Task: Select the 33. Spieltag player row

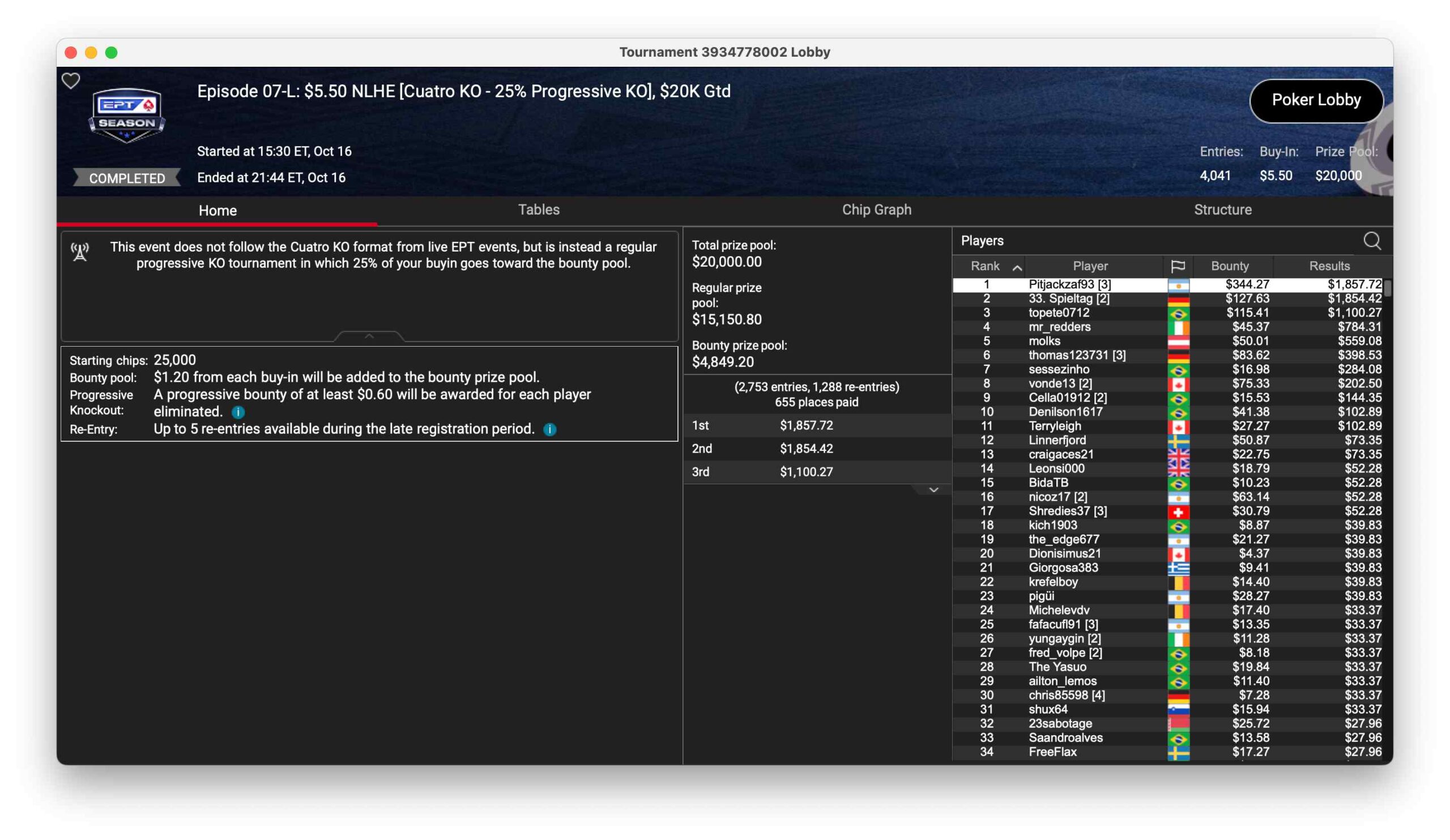Action: (x=1068, y=299)
